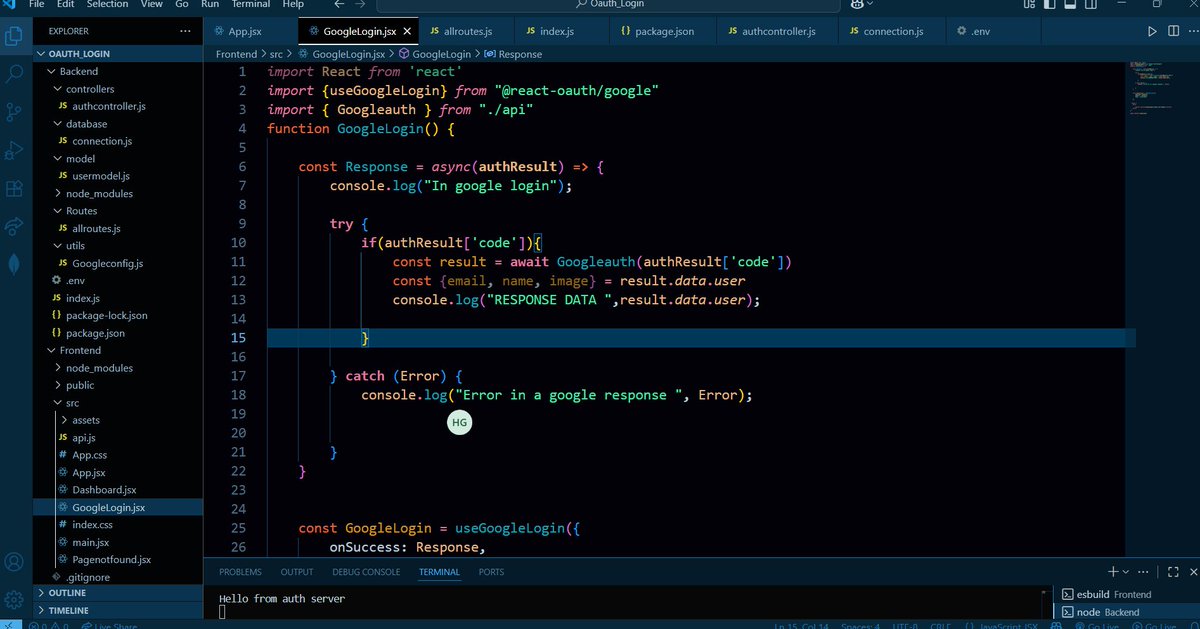Split the editor to the right
Viewport: 1200px width, 629px height.
1175,31
